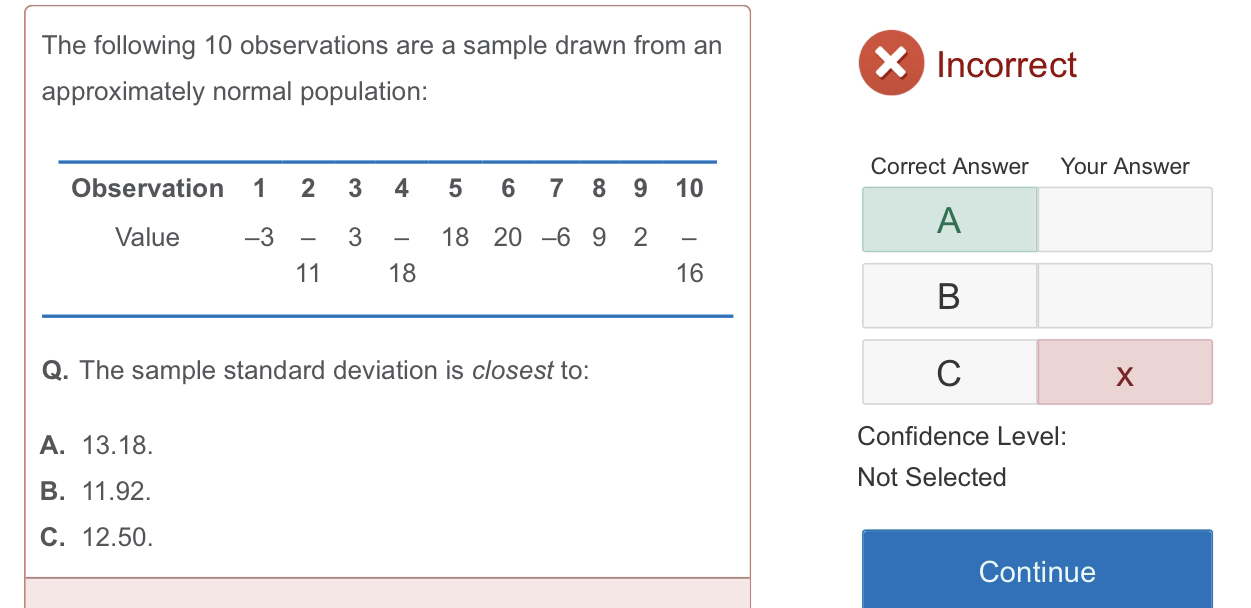The height and width of the screenshot is (608, 1251).
Task: Click the Value row label
Action: 147,237
